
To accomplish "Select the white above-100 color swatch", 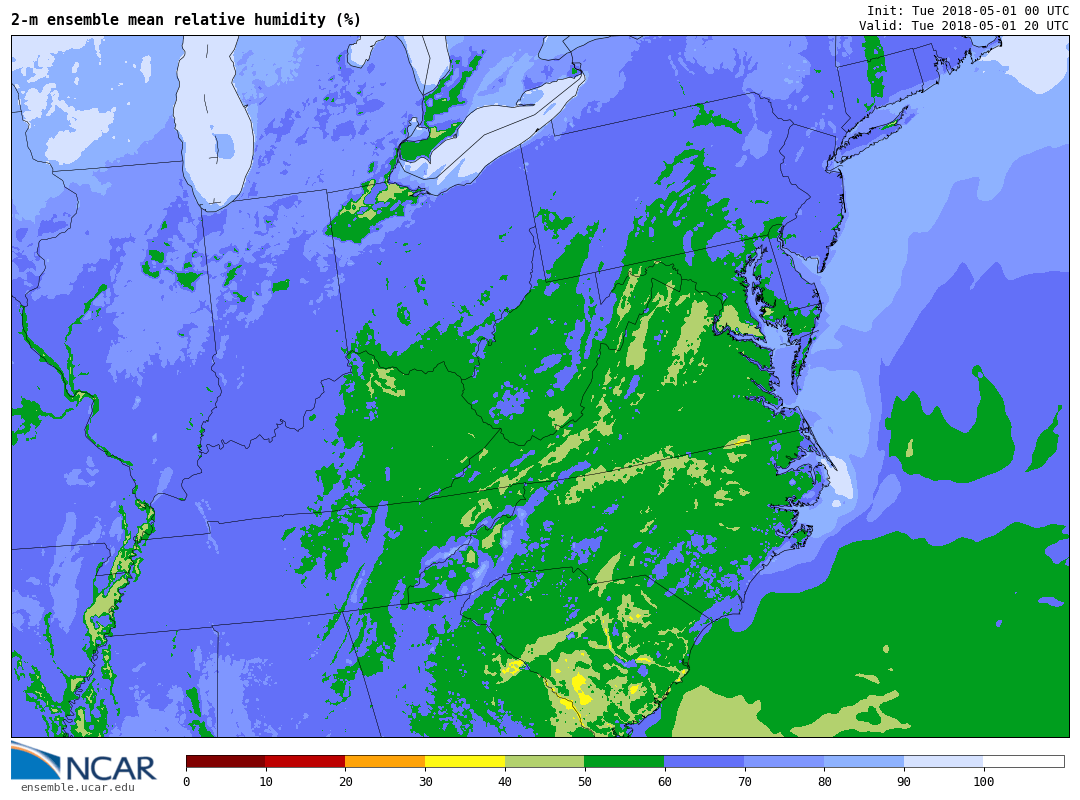I will (x=1024, y=761).
